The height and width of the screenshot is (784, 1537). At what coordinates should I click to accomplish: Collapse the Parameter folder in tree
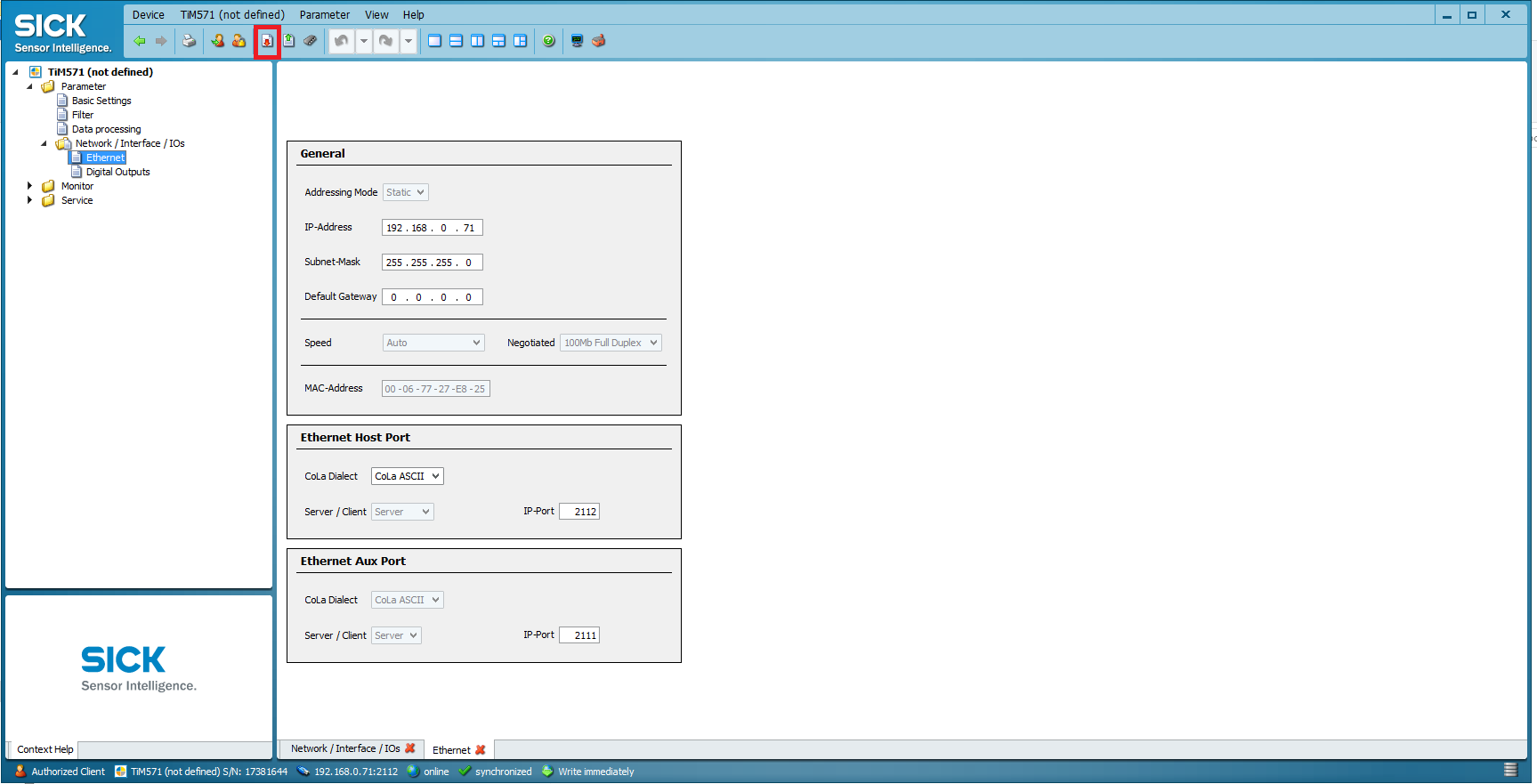(29, 86)
